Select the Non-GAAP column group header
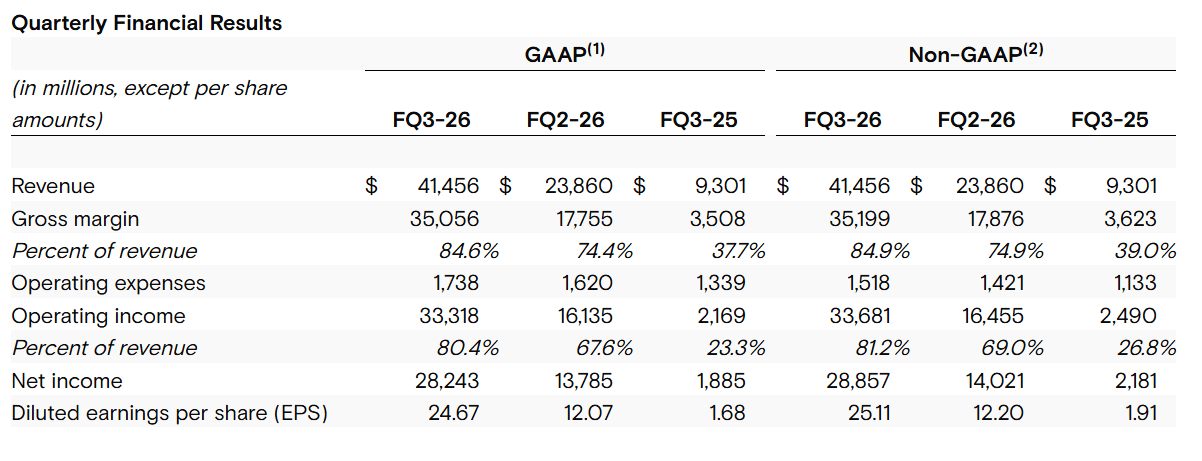The height and width of the screenshot is (461, 1202). (x=976, y=54)
